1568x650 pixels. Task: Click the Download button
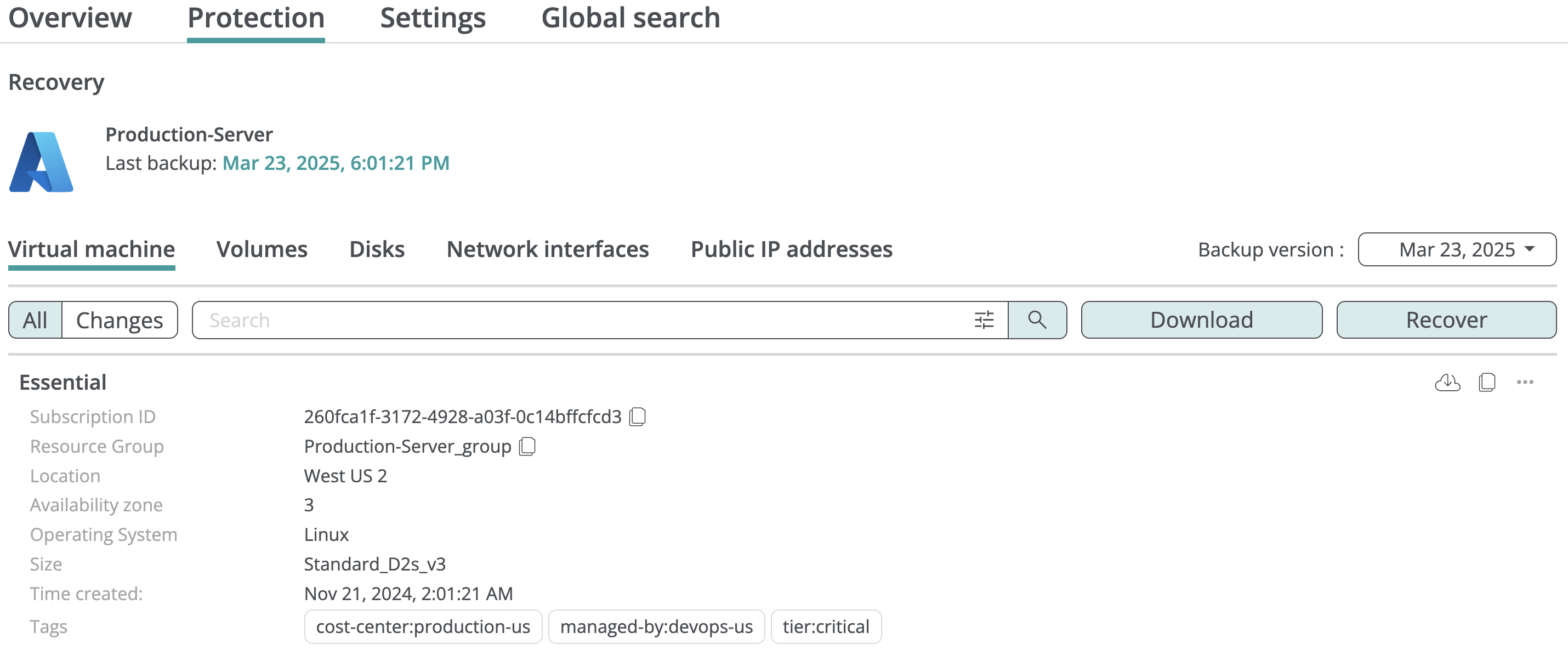point(1202,320)
